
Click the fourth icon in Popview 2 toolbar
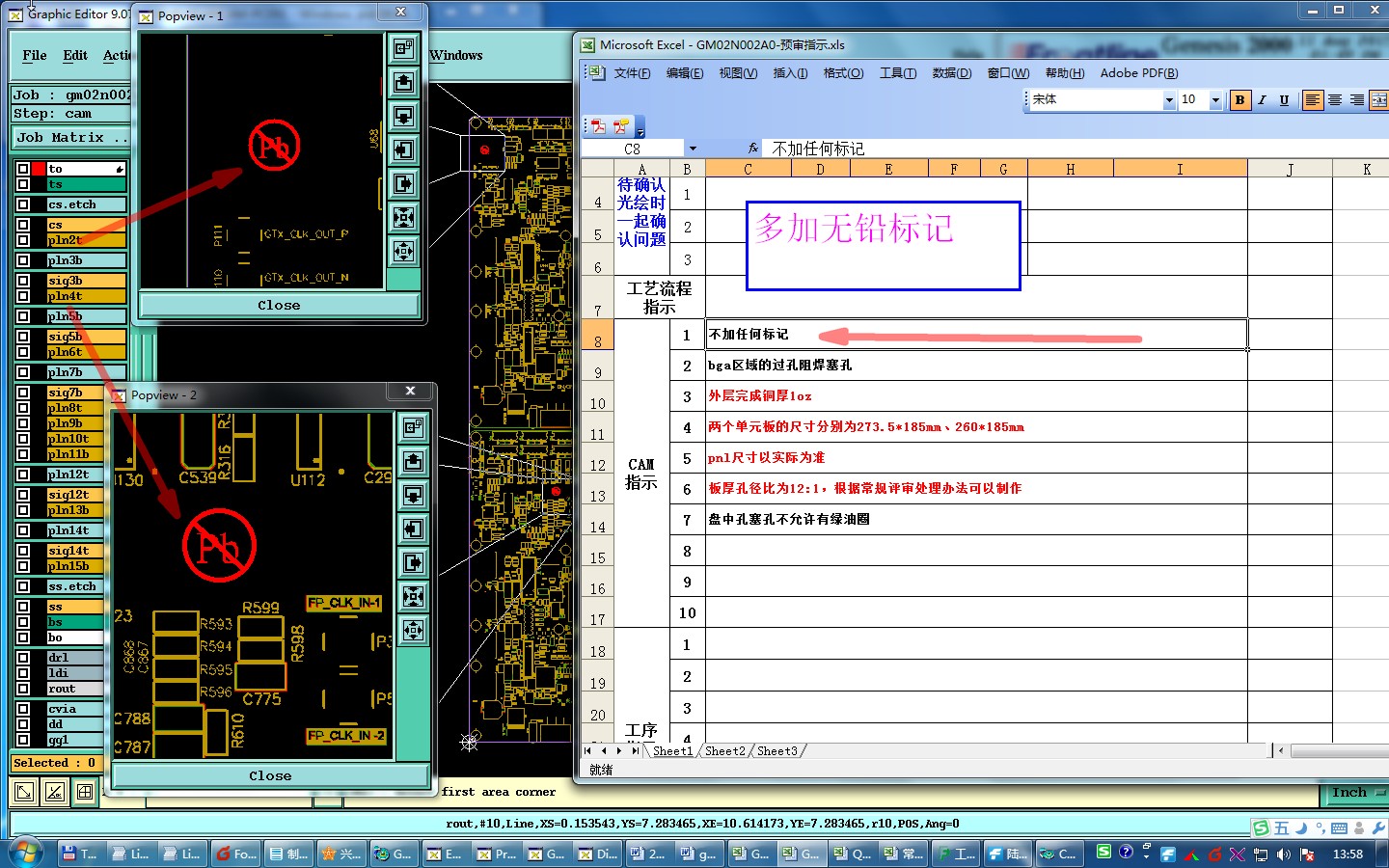(413, 529)
